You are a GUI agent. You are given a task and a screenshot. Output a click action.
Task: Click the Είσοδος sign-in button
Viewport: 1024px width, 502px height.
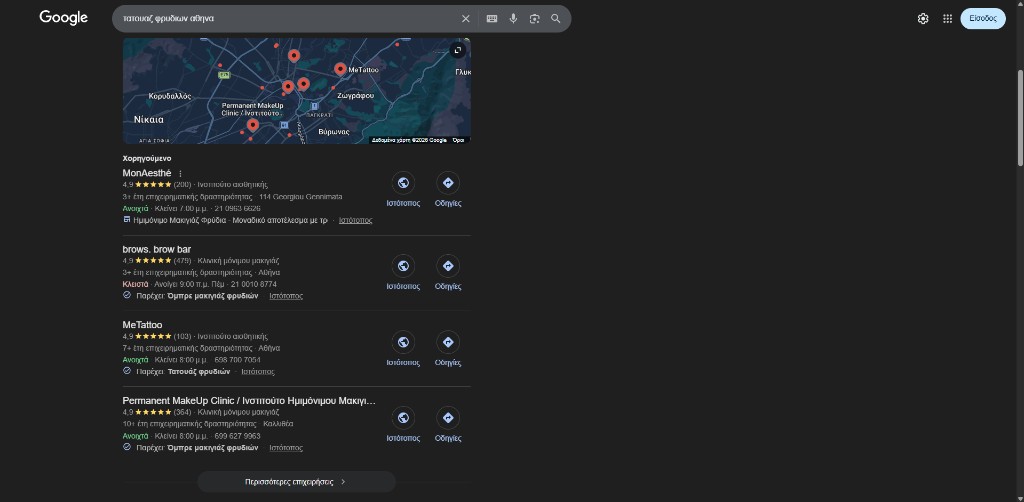coord(983,18)
